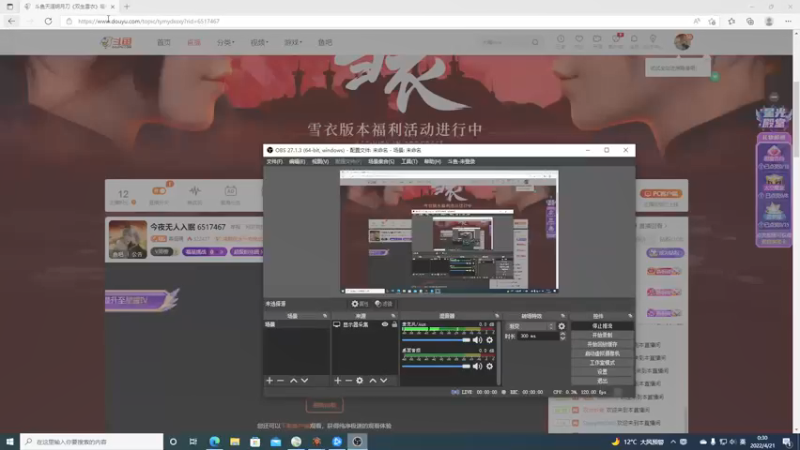Viewport: 800px width, 450px height.
Task: Refresh the page in the browser toolbar
Action: click(x=48, y=21)
